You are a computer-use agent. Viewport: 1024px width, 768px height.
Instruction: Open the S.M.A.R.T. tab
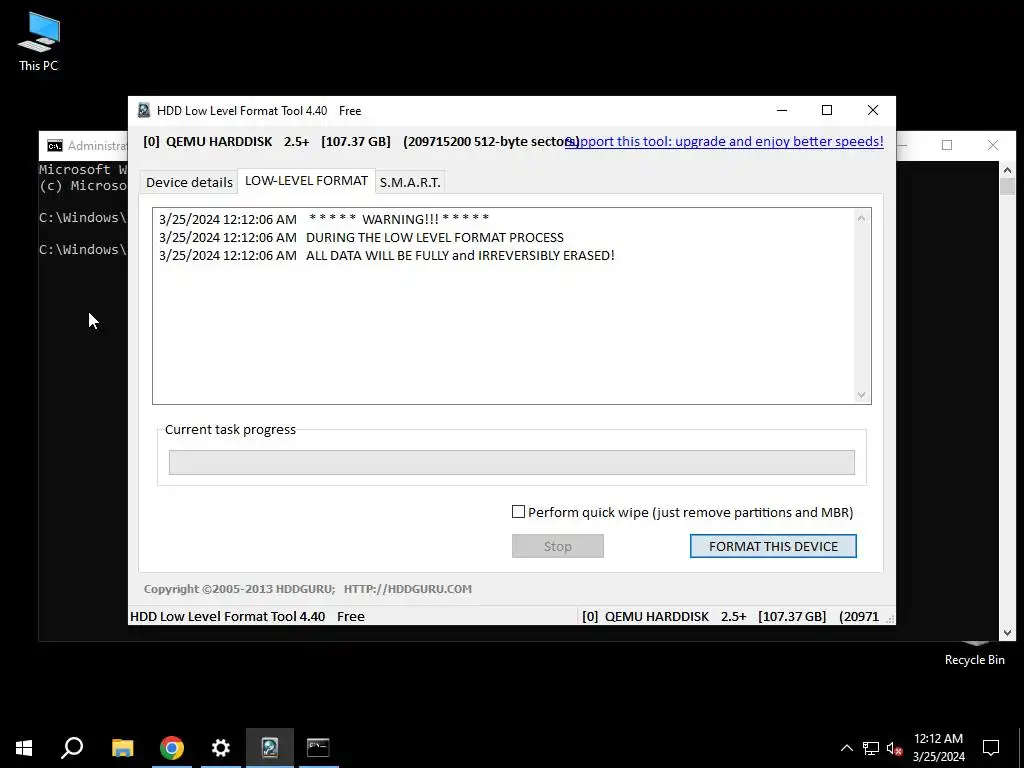point(410,182)
